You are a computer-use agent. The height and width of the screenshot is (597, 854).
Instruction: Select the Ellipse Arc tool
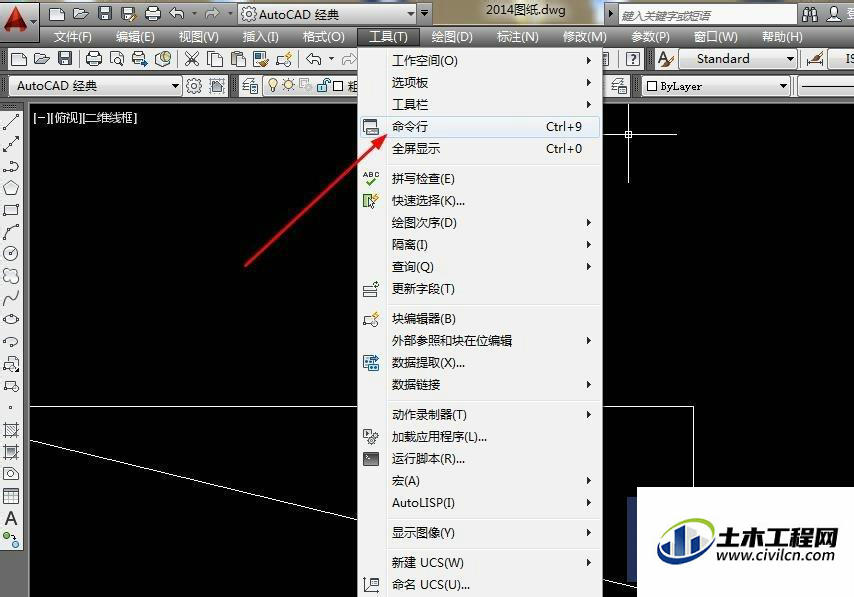click(11, 342)
